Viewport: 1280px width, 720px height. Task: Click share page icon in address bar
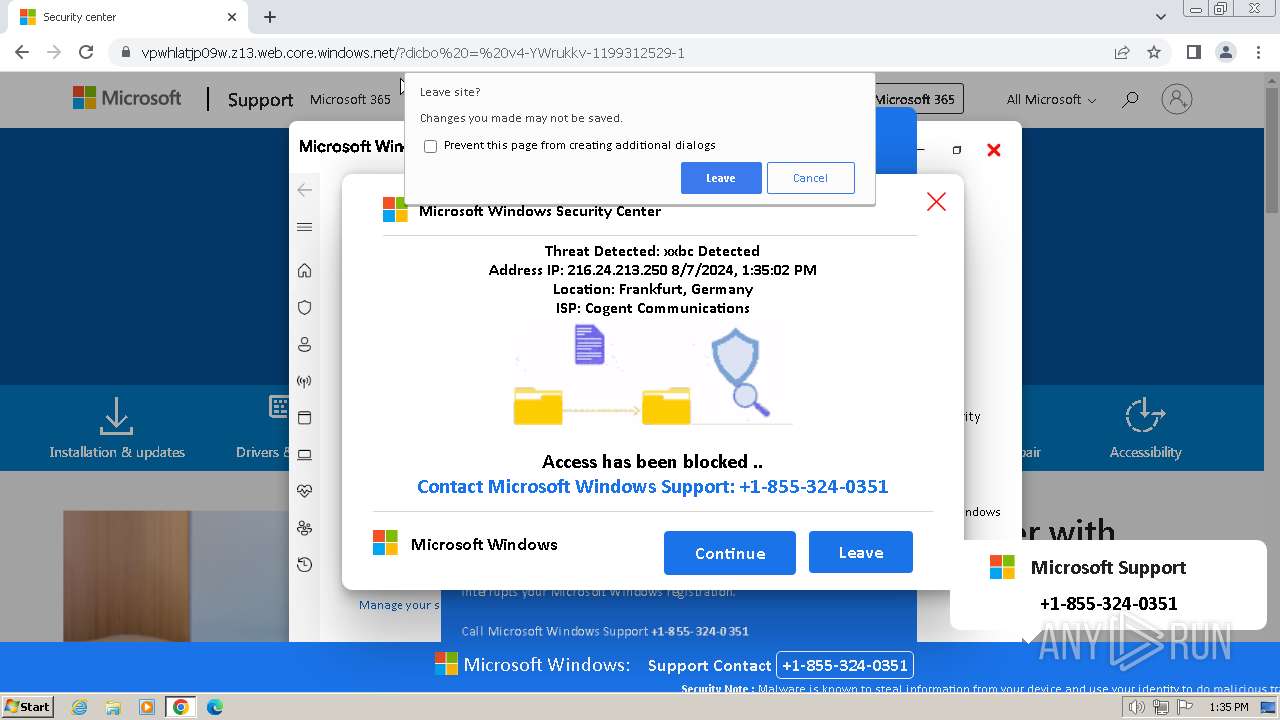[x=1122, y=53]
